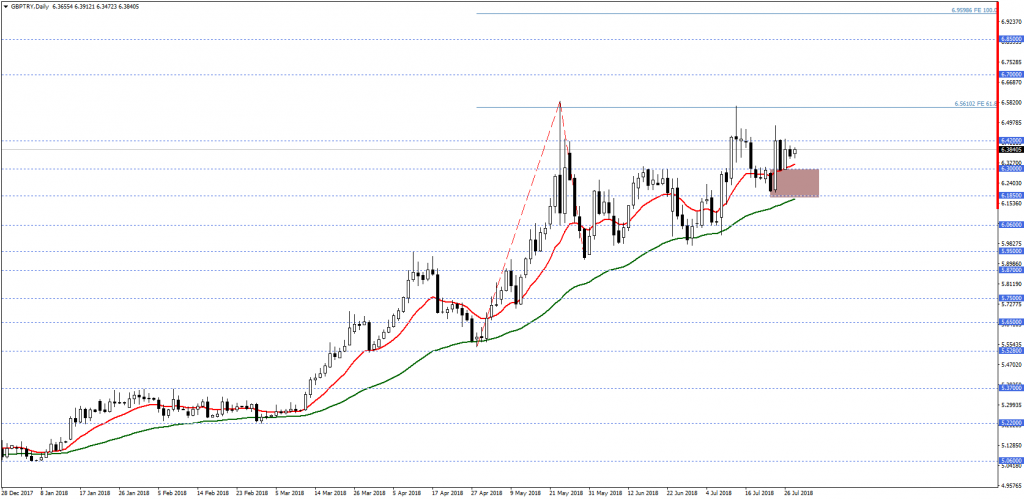Click the 6.85000 price level label
The image size is (1024, 500).
point(1010,40)
